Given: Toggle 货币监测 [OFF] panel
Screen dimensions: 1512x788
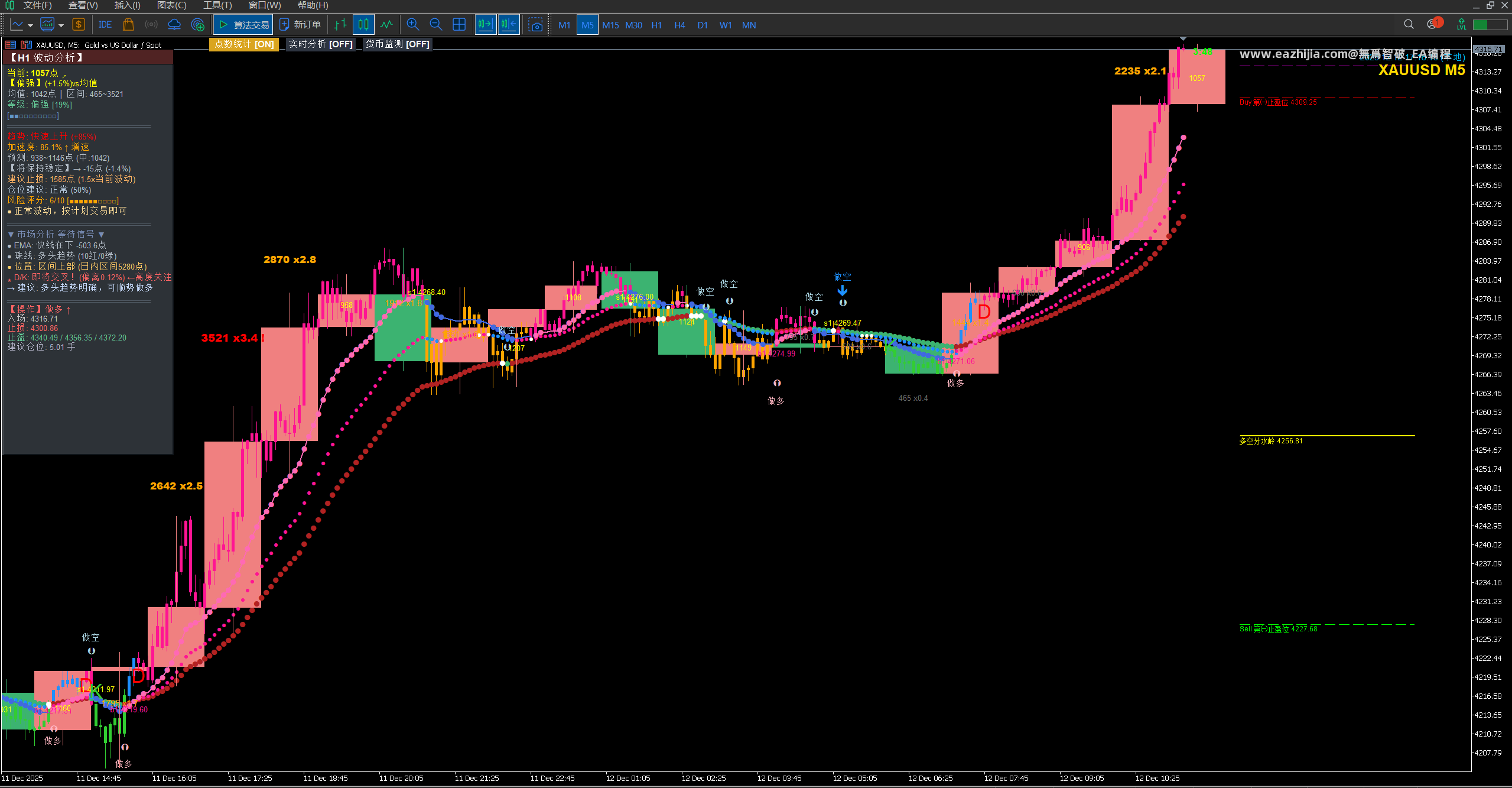Looking at the screenshot, I should [397, 44].
